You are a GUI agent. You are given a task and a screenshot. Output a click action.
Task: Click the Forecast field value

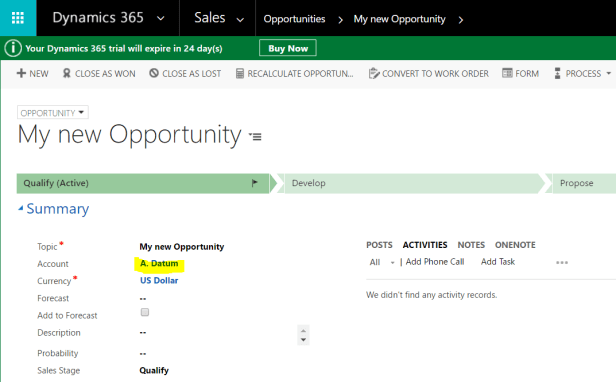[143, 299]
